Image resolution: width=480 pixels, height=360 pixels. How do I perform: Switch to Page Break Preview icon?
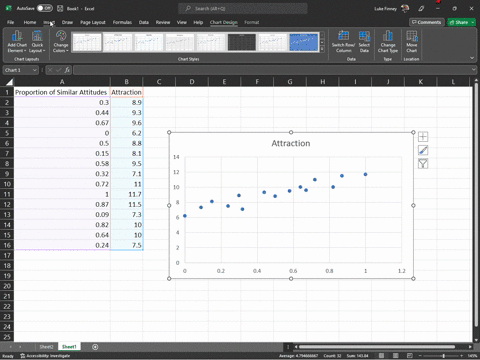tap(410, 356)
